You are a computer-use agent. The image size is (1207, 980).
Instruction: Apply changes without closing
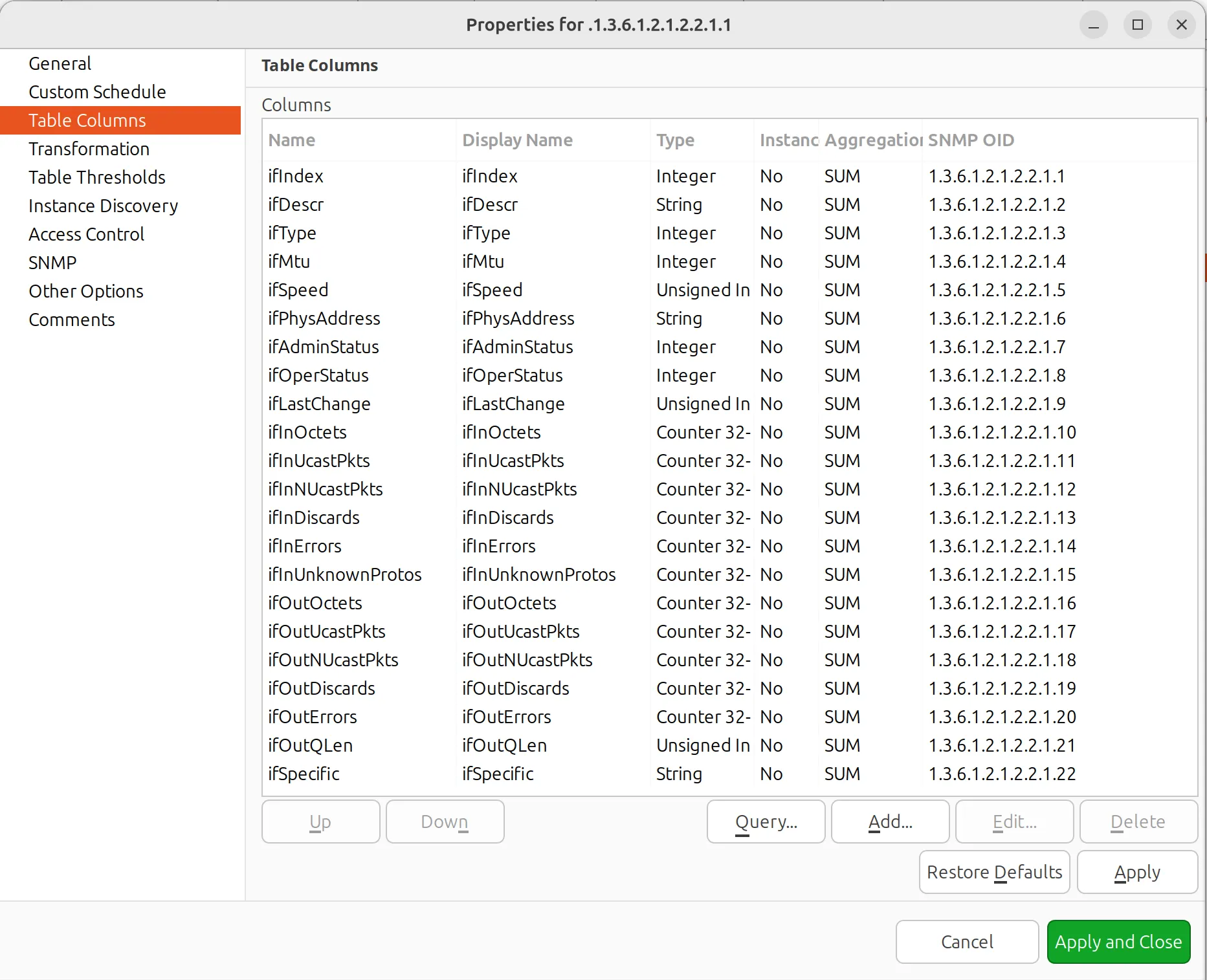(1136, 871)
